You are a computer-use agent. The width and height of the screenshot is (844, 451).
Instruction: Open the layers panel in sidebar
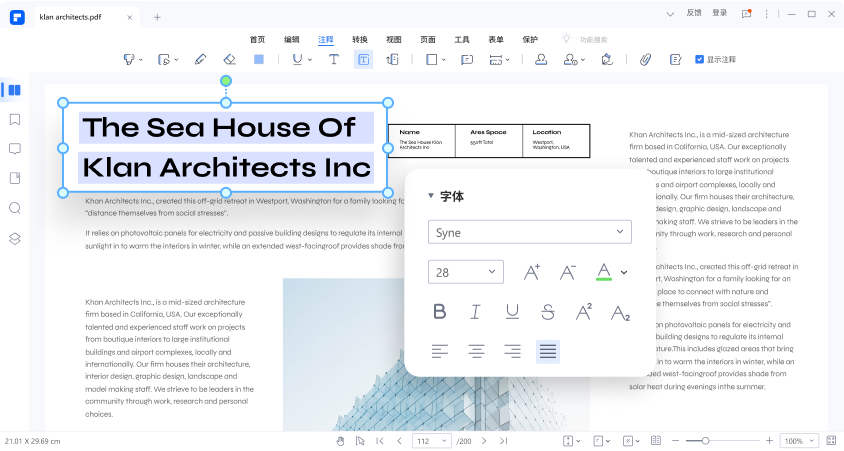click(15, 238)
